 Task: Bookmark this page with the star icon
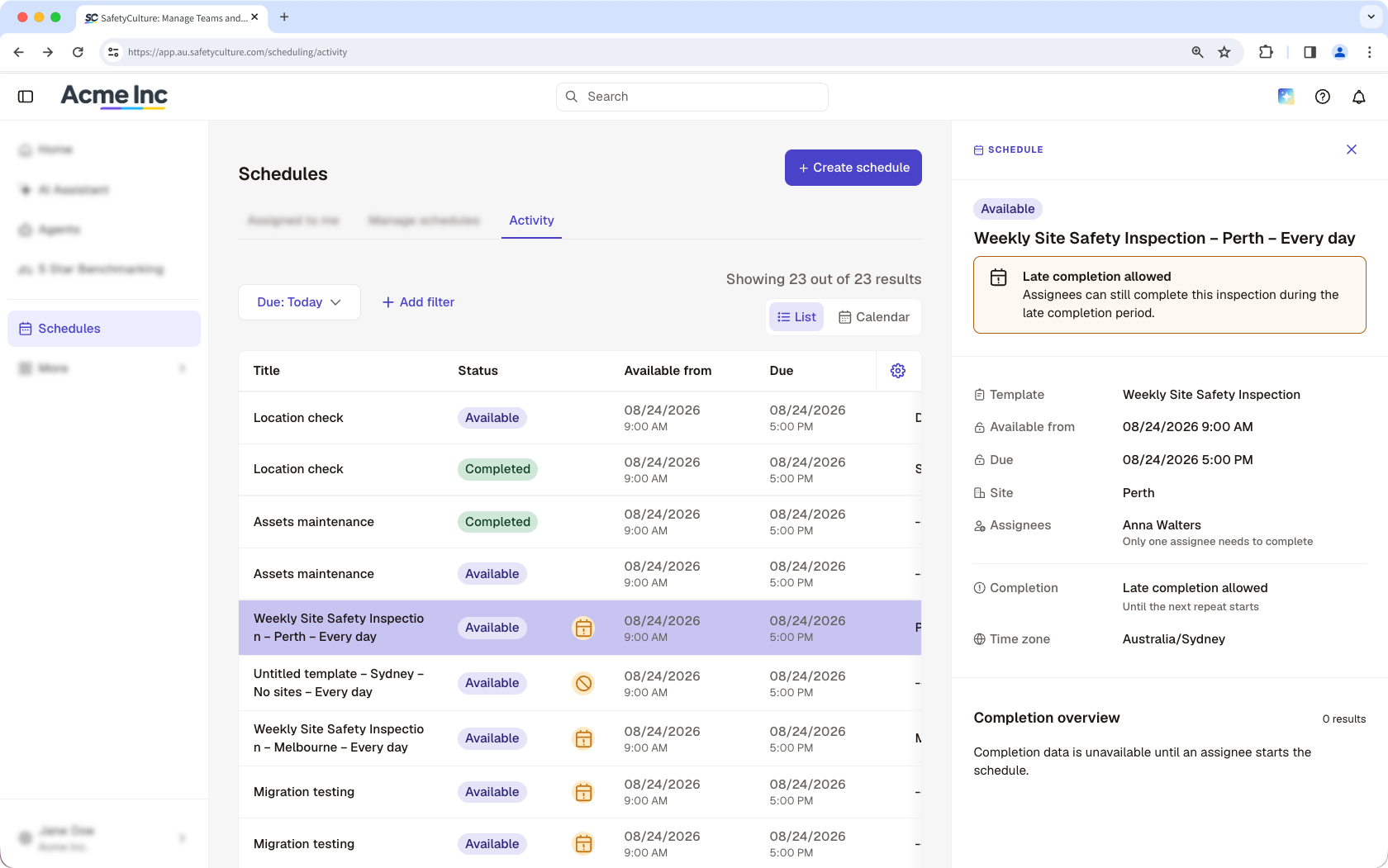[x=1224, y=52]
